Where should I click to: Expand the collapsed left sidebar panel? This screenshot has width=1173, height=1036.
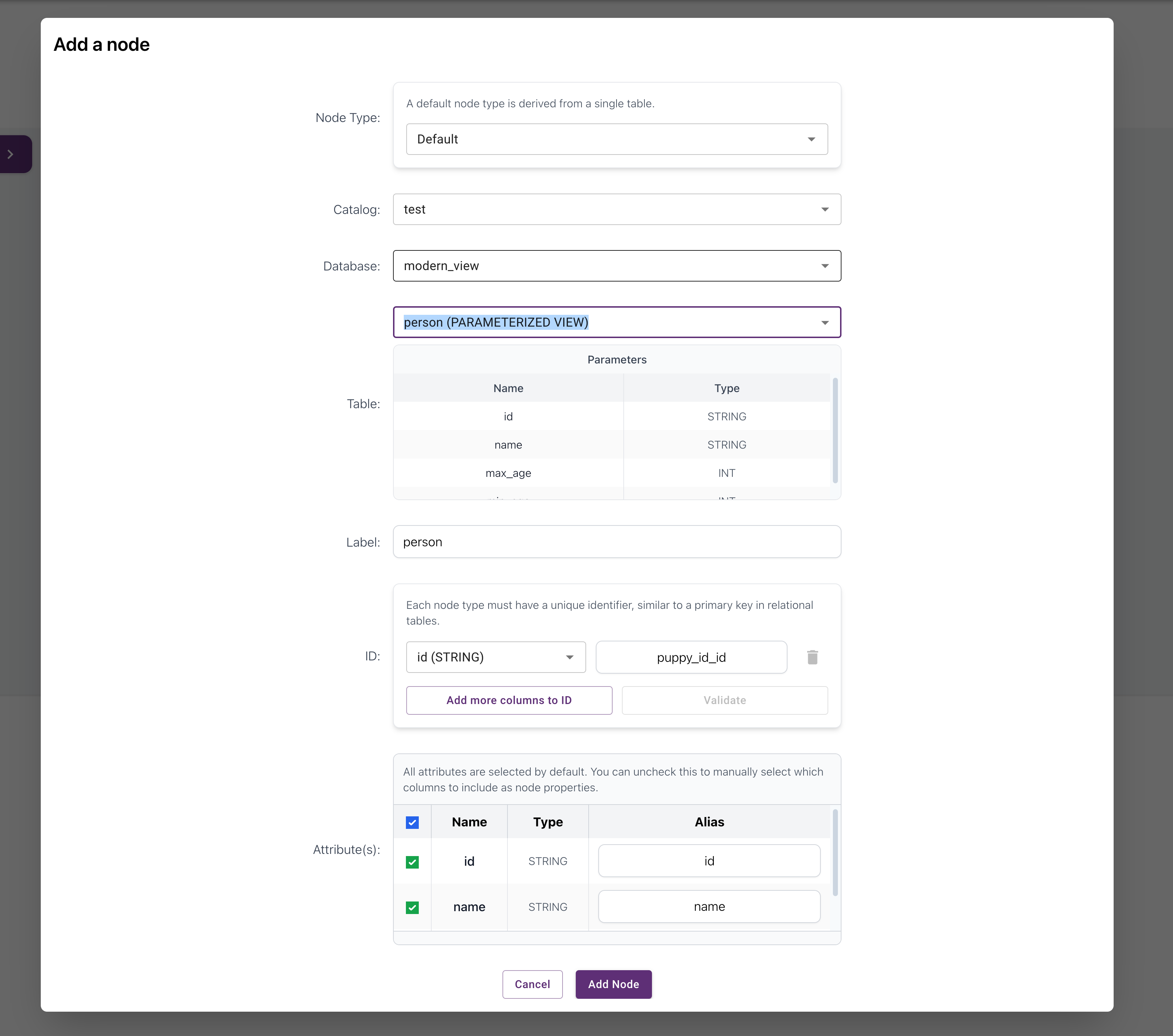pyautogui.click(x=11, y=153)
